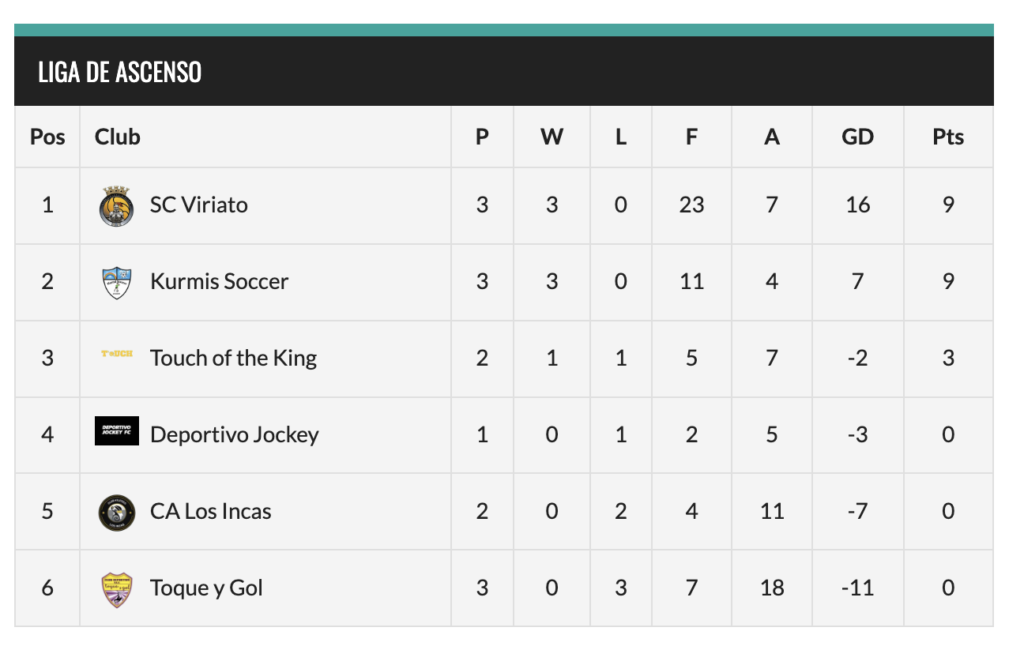Click the Club column header
Image resolution: width=1024 pixels, height=665 pixels.
point(117,137)
